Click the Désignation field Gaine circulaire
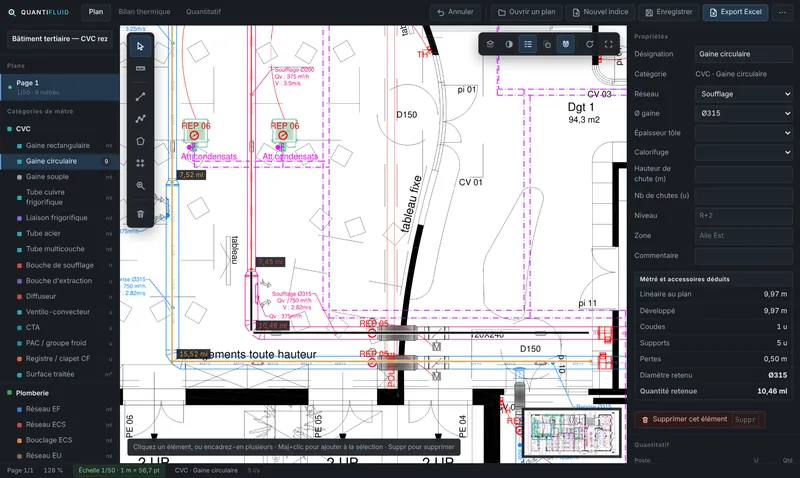Viewport: 800px width, 478px height. 744,54
